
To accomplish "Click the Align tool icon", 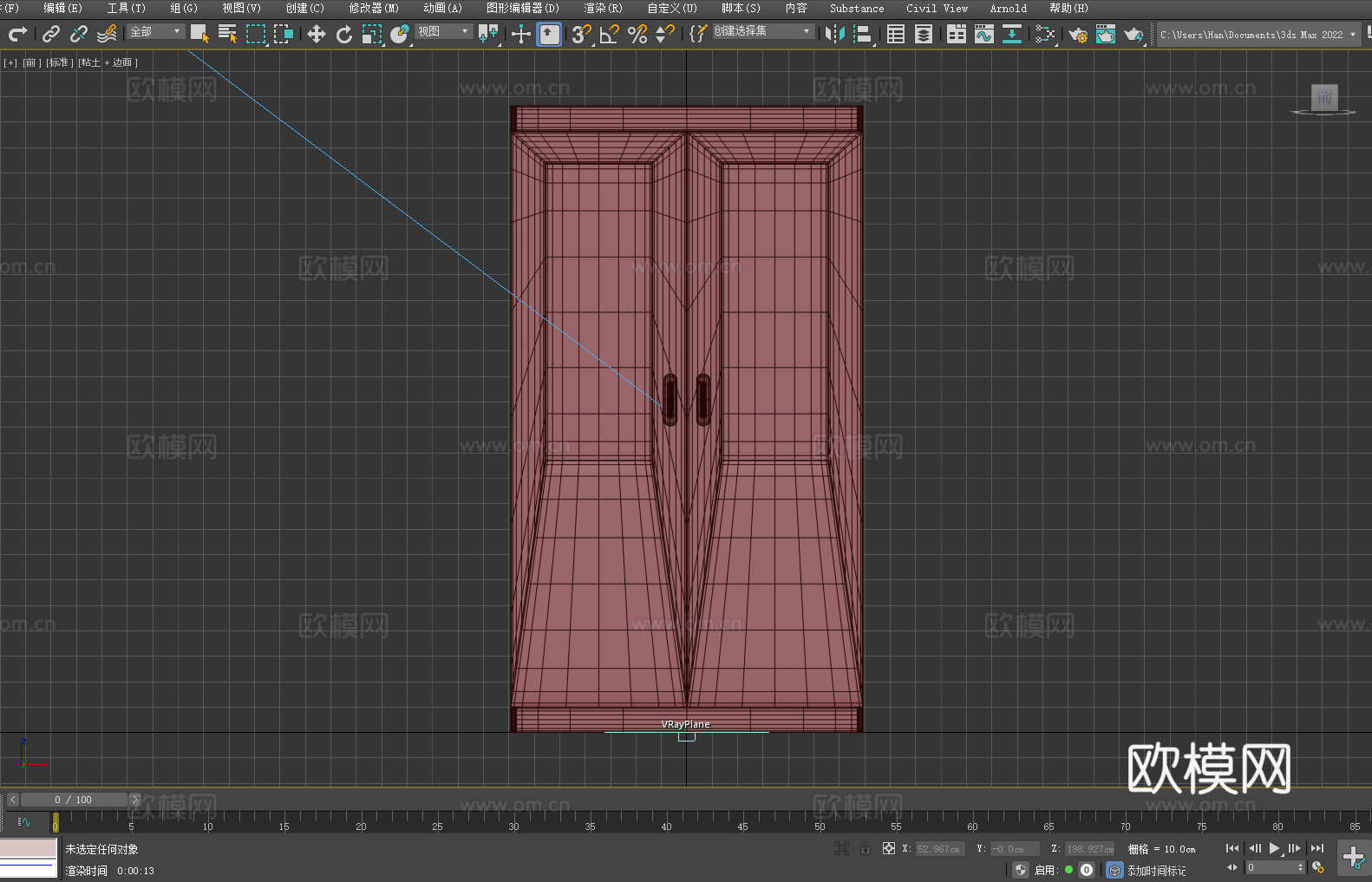I will click(863, 34).
